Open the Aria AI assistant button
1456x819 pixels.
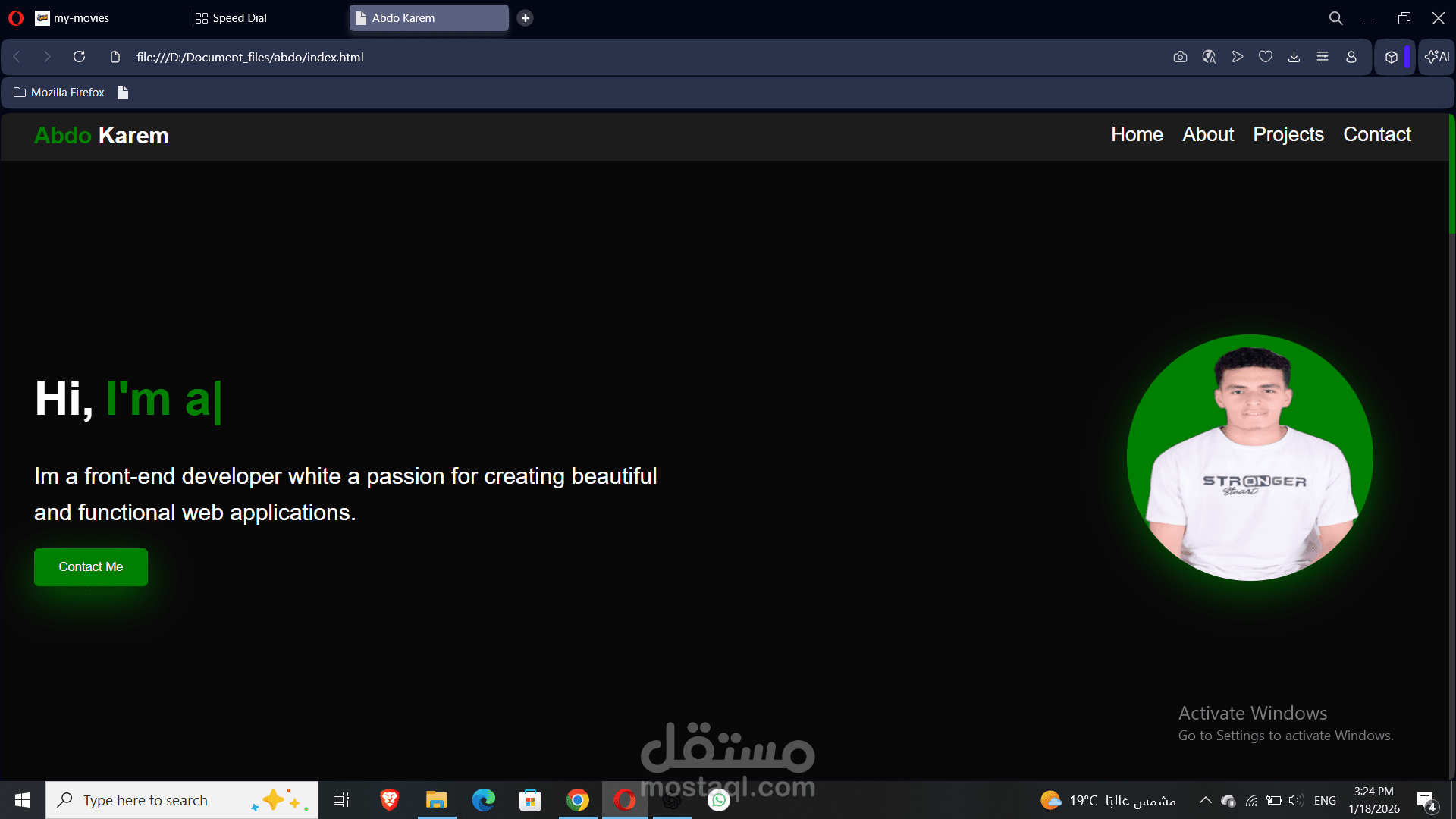1437,57
